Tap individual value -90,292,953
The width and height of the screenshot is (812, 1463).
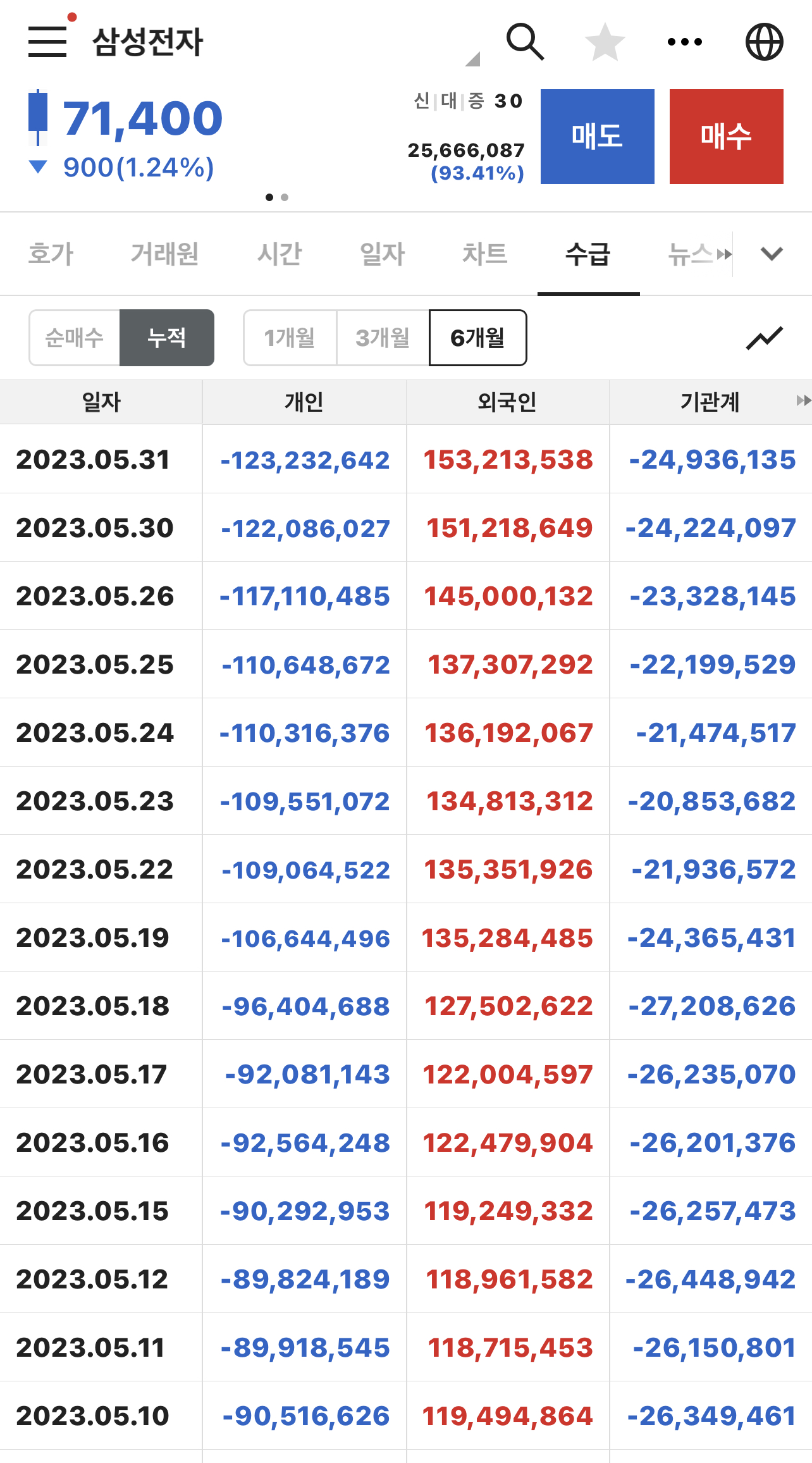pyautogui.click(x=305, y=1211)
